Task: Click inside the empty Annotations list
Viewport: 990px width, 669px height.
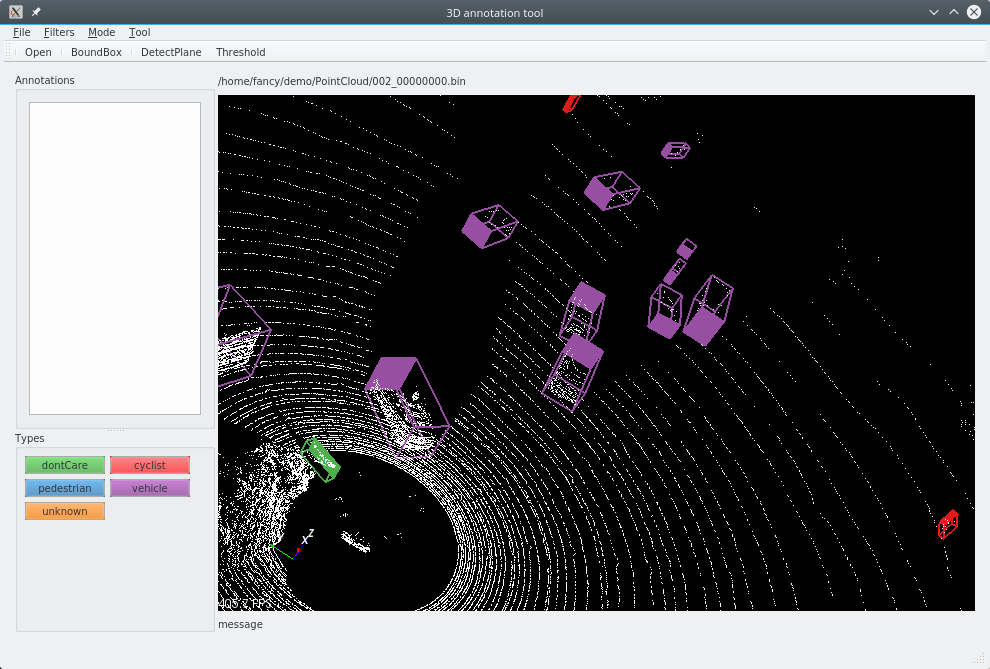Action: [115, 259]
